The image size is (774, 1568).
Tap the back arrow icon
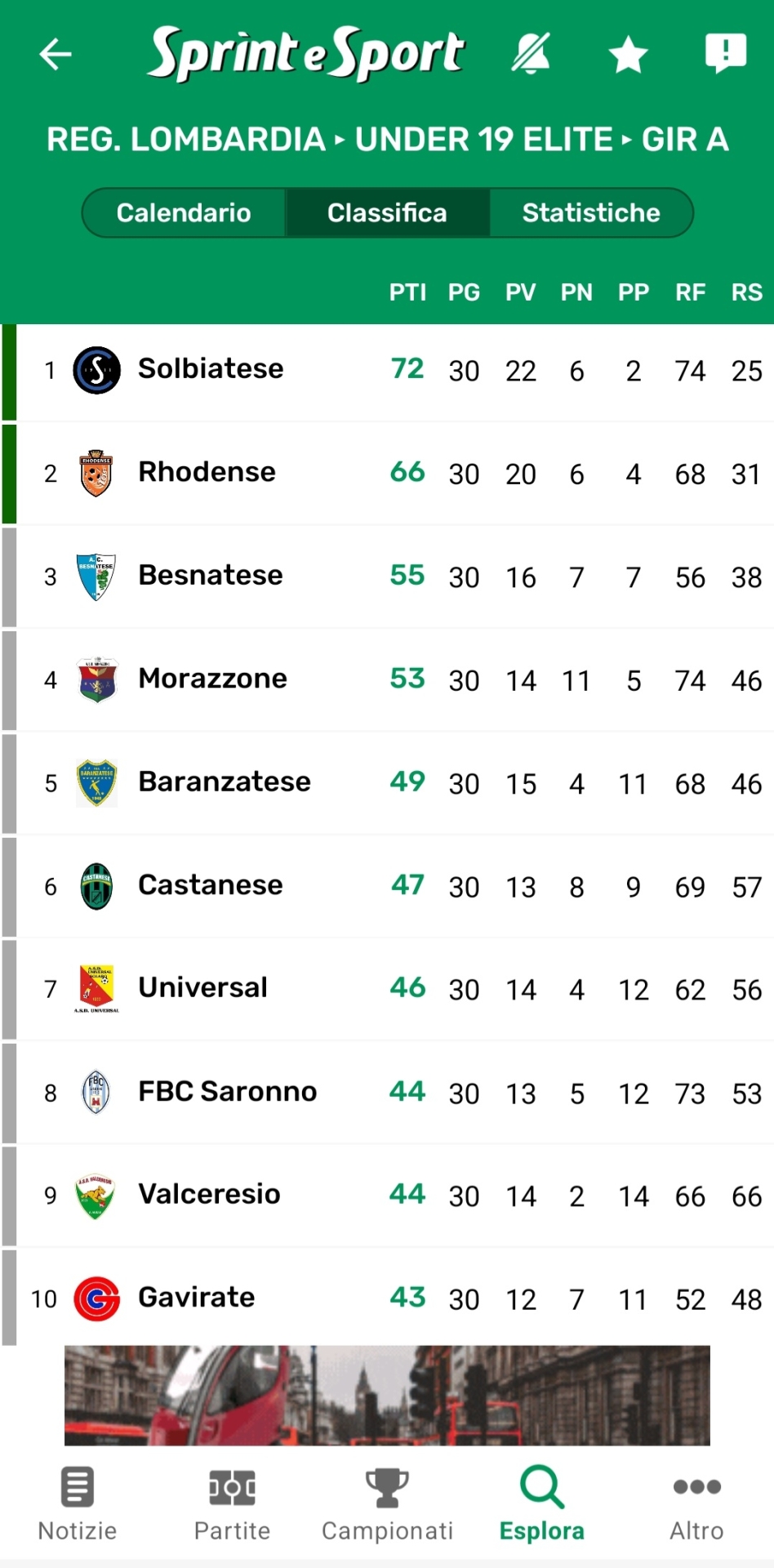(56, 55)
